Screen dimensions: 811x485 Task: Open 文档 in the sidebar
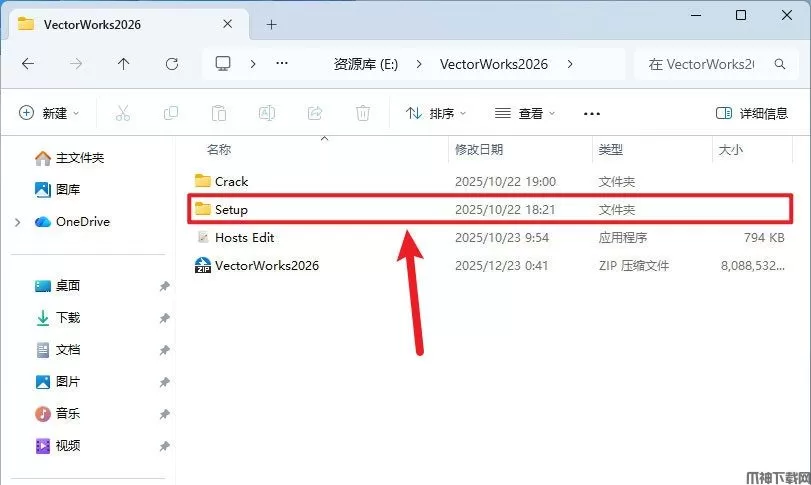coord(57,350)
